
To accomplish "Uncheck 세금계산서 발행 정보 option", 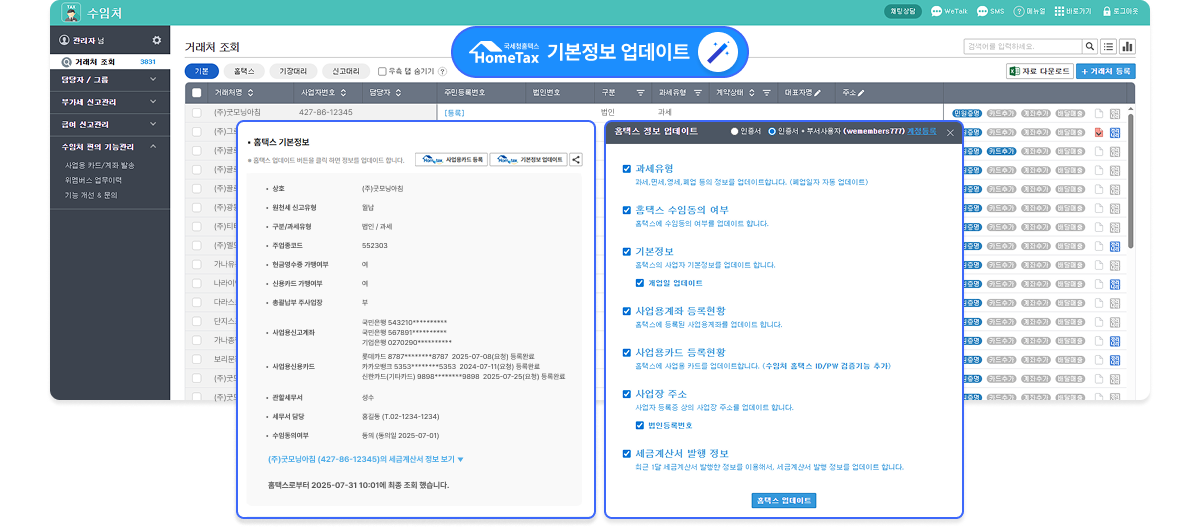I will tap(627, 453).
